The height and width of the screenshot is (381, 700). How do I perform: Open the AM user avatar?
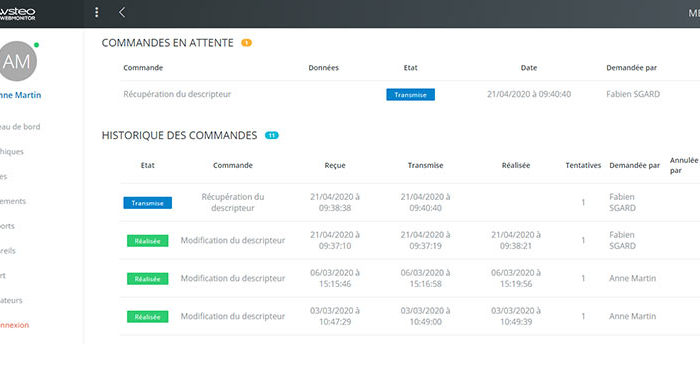18,61
